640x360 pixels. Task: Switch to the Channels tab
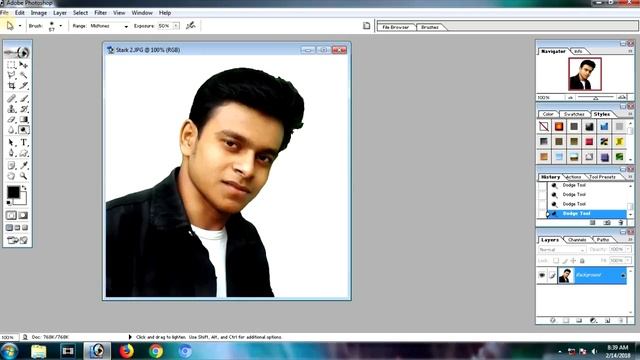pos(577,240)
